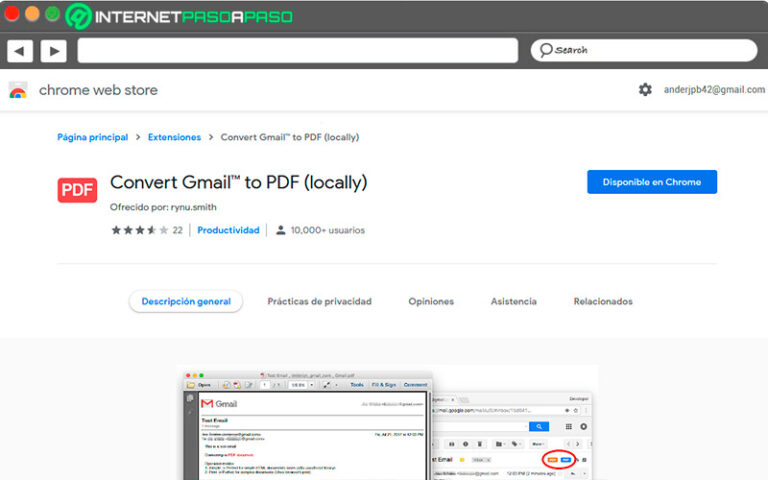Click the browser back arrow button
Image resolution: width=768 pixels, height=480 pixels.
point(20,51)
